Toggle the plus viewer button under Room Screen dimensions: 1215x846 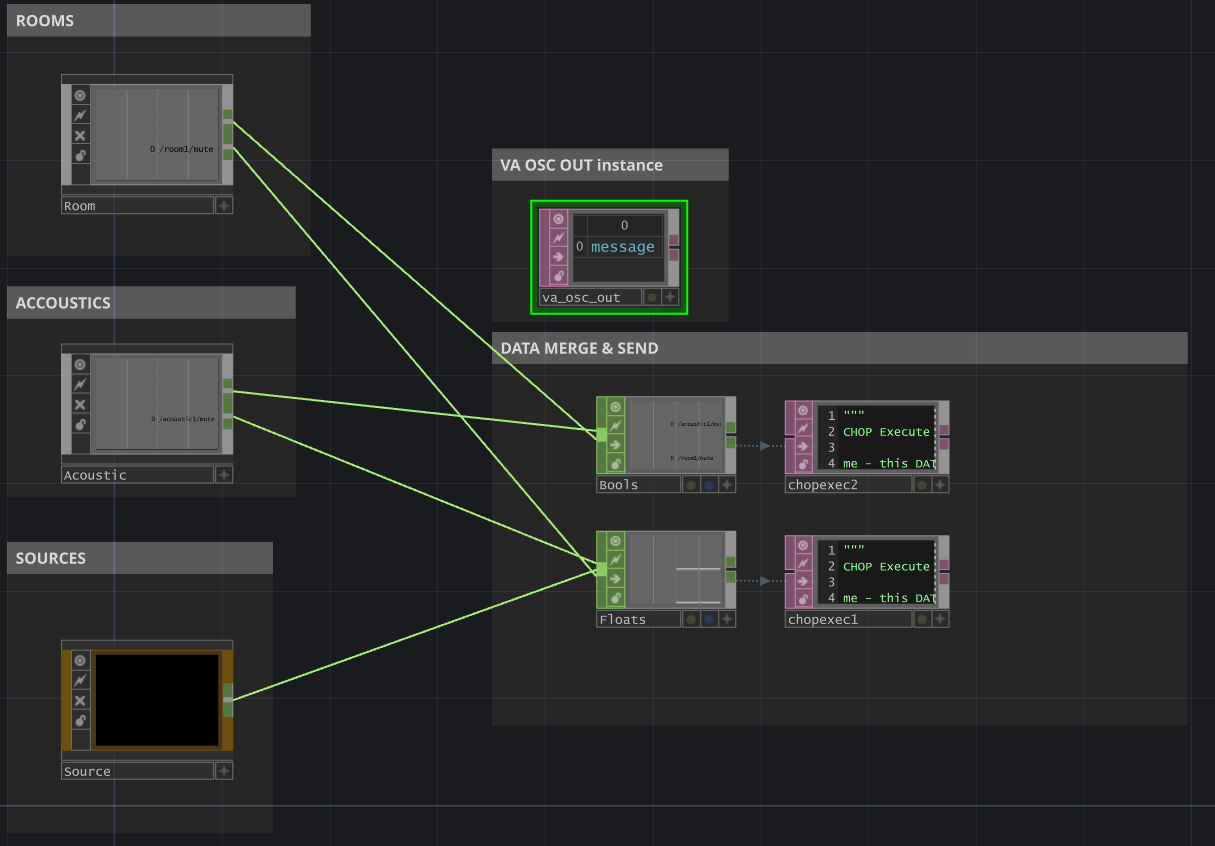coord(224,205)
